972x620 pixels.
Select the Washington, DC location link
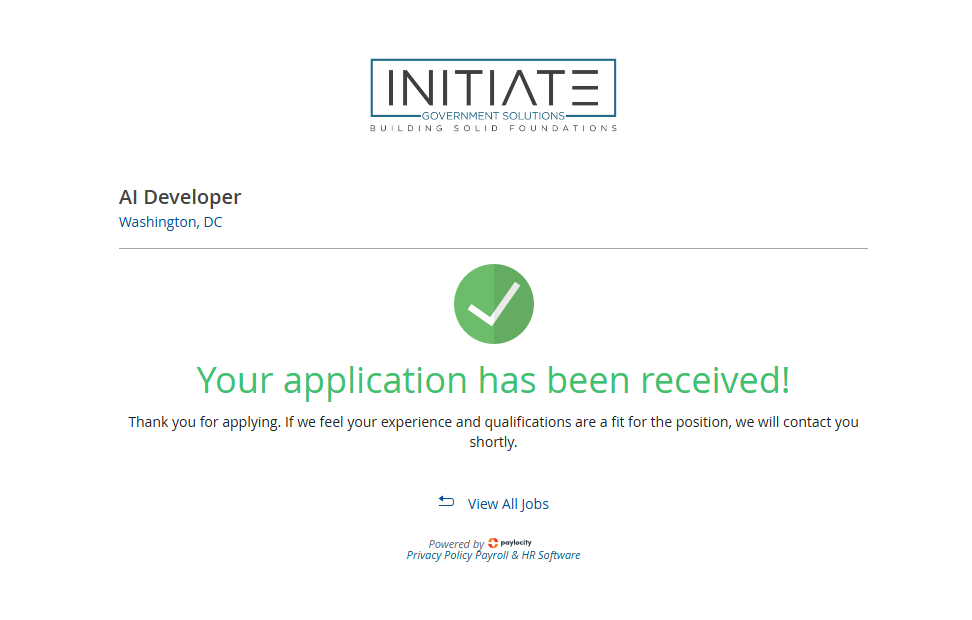coord(170,222)
